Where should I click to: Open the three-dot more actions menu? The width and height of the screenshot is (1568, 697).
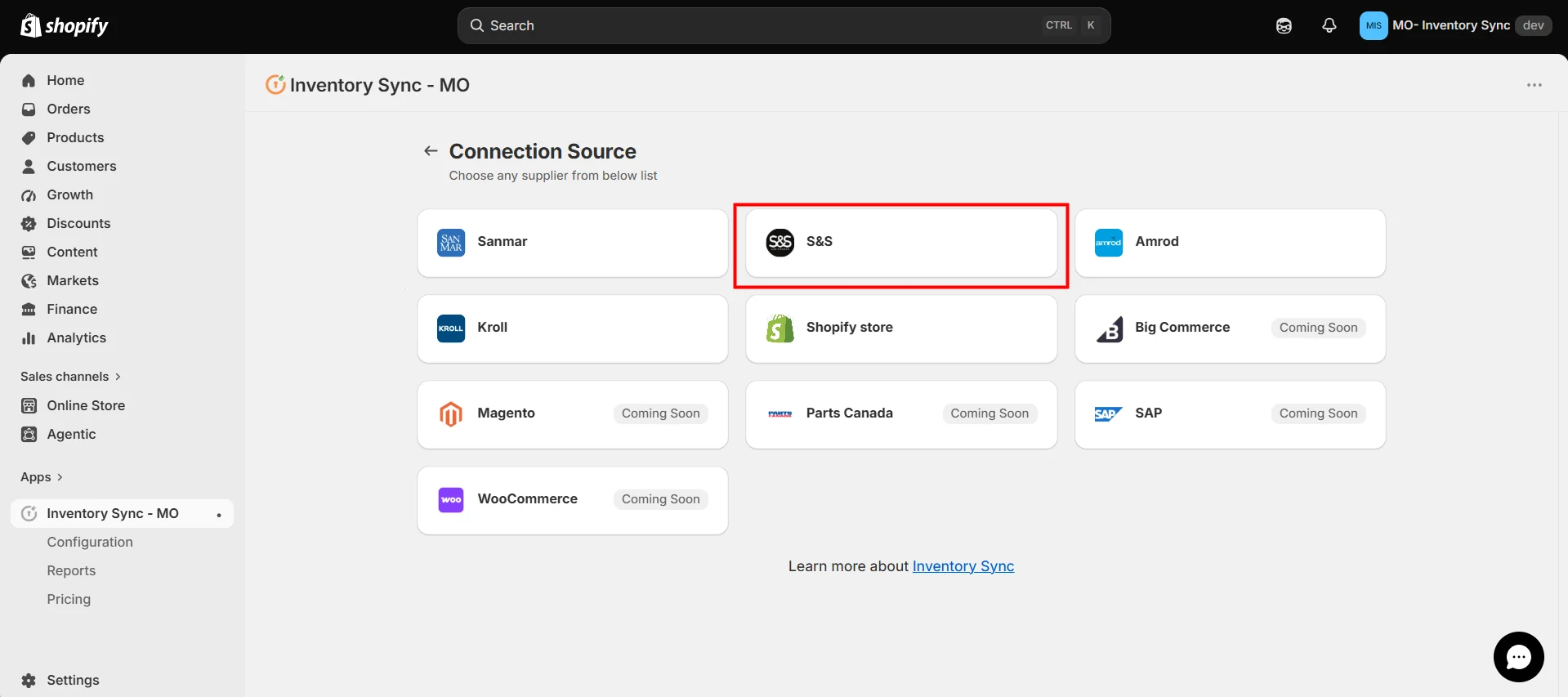click(x=1534, y=85)
